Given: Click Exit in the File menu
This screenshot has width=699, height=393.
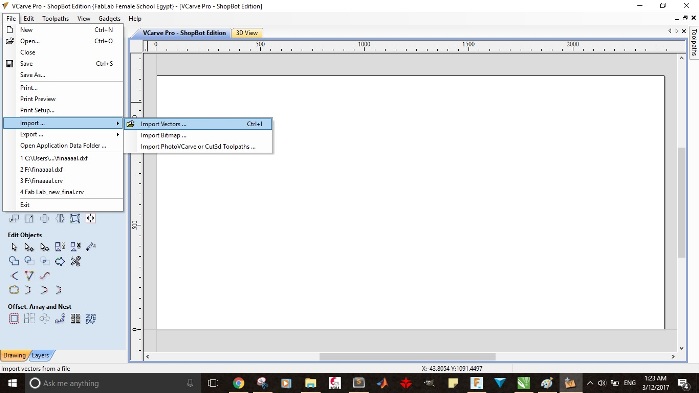Looking at the screenshot, I should pyautogui.click(x=63, y=205).
